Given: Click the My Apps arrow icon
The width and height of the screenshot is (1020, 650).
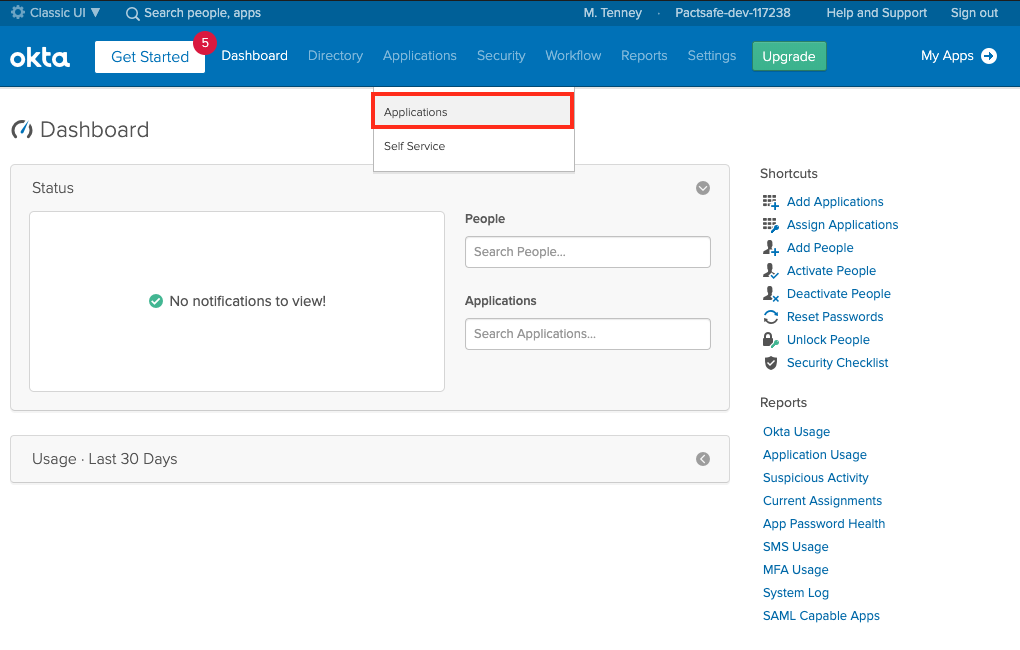Looking at the screenshot, I should pyautogui.click(x=989, y=56).
